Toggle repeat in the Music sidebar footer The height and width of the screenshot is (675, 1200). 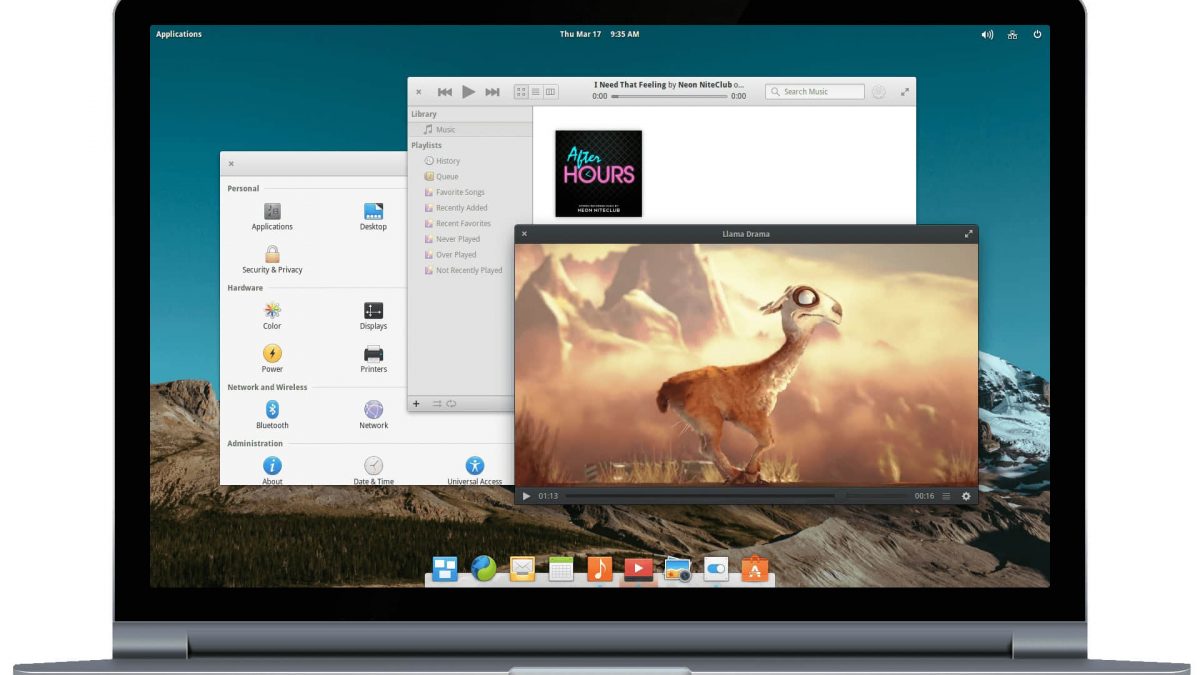click(x=451, y=404)
